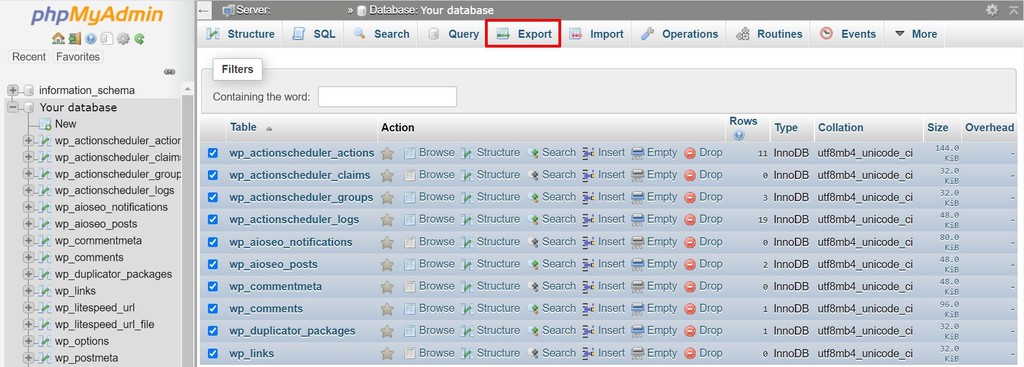The image size is (1024, 367).
Task: Click the Rows help question-mark icon
Action: (x=739, y=135)
